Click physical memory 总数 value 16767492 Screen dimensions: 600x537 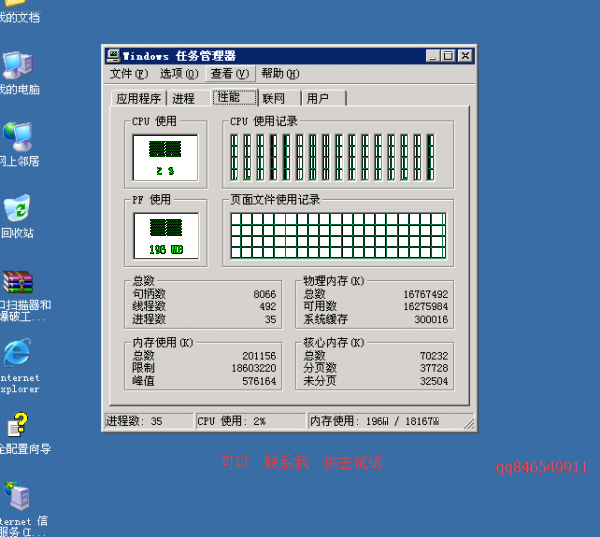tap(426, 294)
